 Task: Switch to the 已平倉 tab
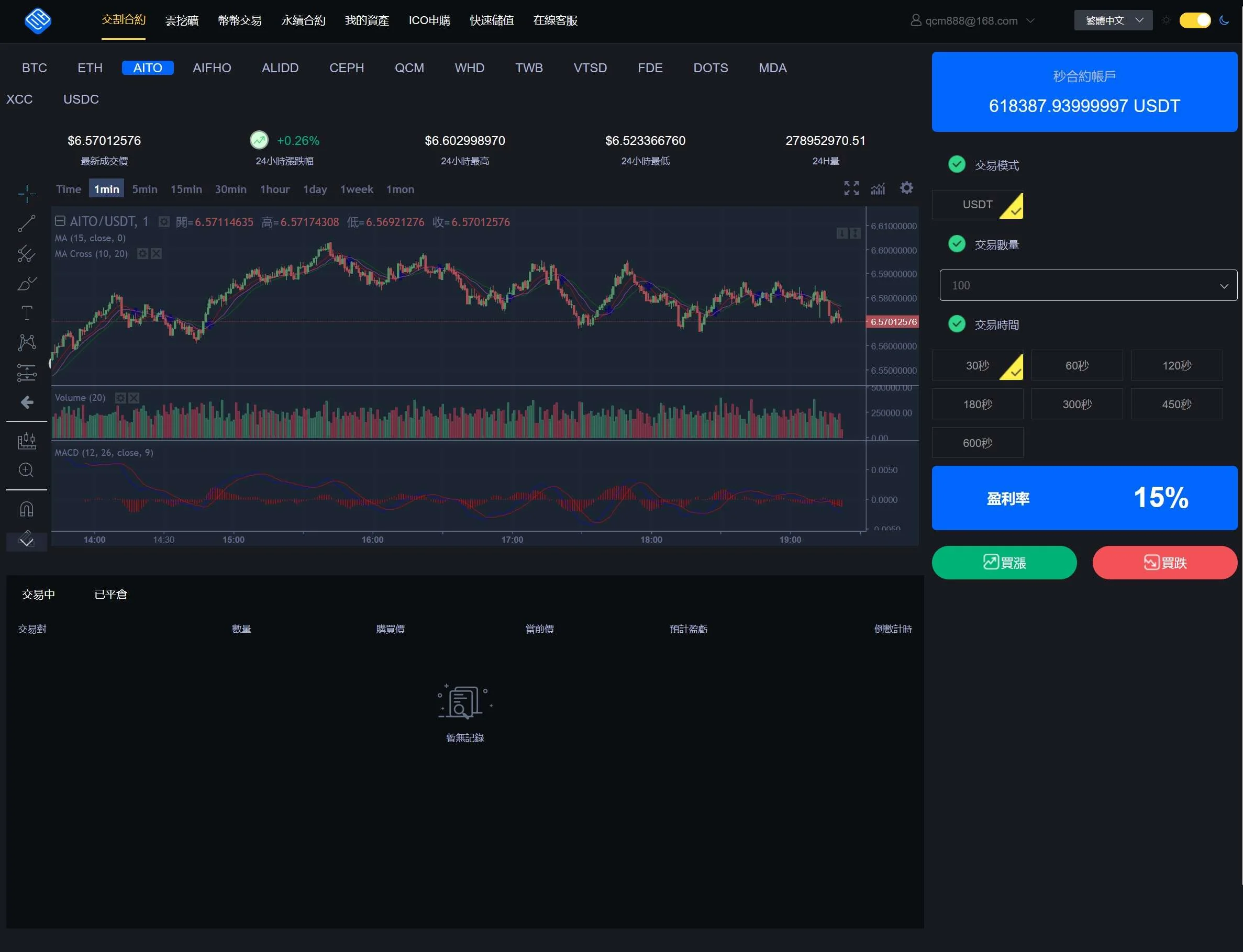tap(110, 595)
